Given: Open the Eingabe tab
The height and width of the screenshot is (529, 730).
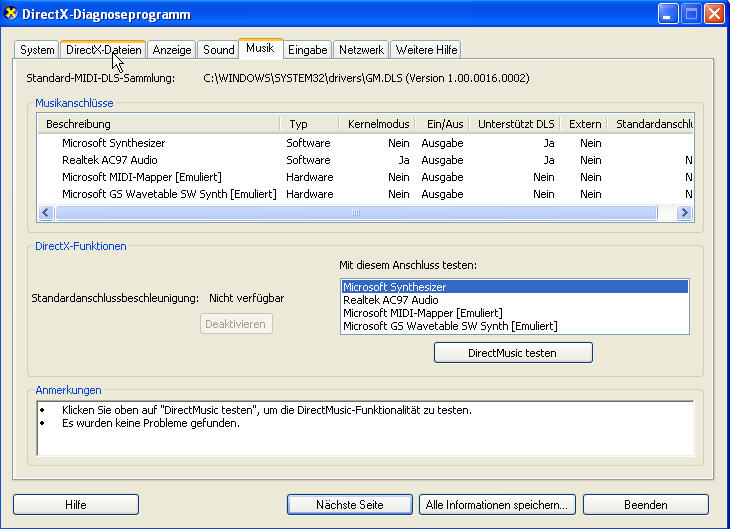Looking at the screenshot, I should pos(307,49).
